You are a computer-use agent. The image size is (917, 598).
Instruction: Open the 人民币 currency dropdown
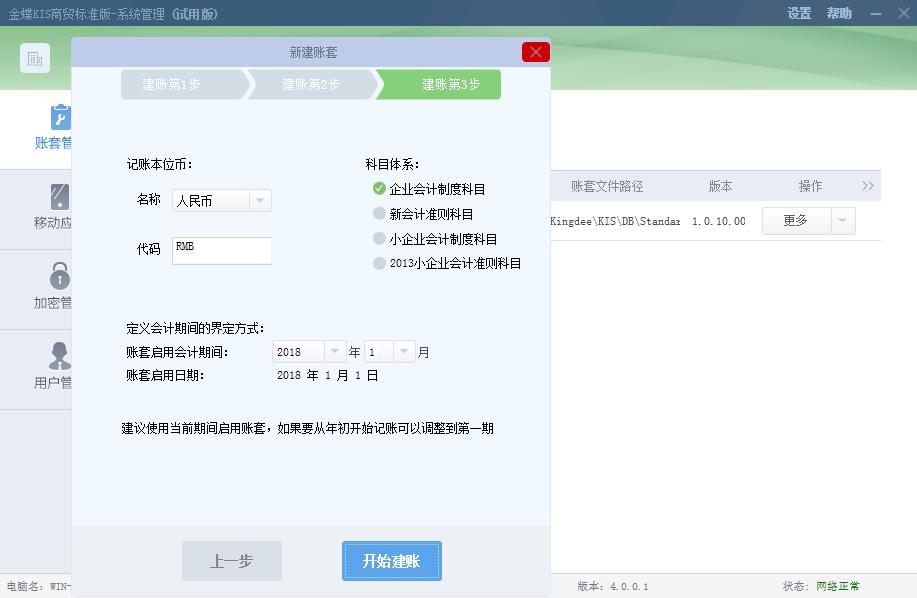tap(258, 200)
